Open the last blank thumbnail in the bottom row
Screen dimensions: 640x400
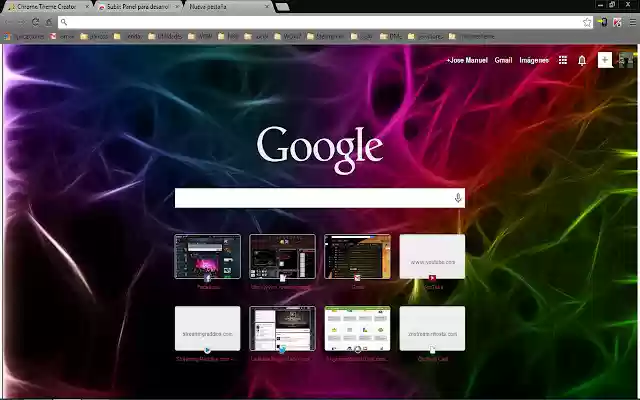(432, 329)
